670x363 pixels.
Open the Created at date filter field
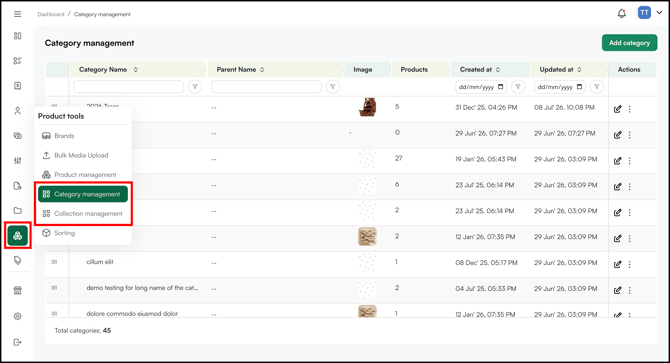[x=481, y=87]
